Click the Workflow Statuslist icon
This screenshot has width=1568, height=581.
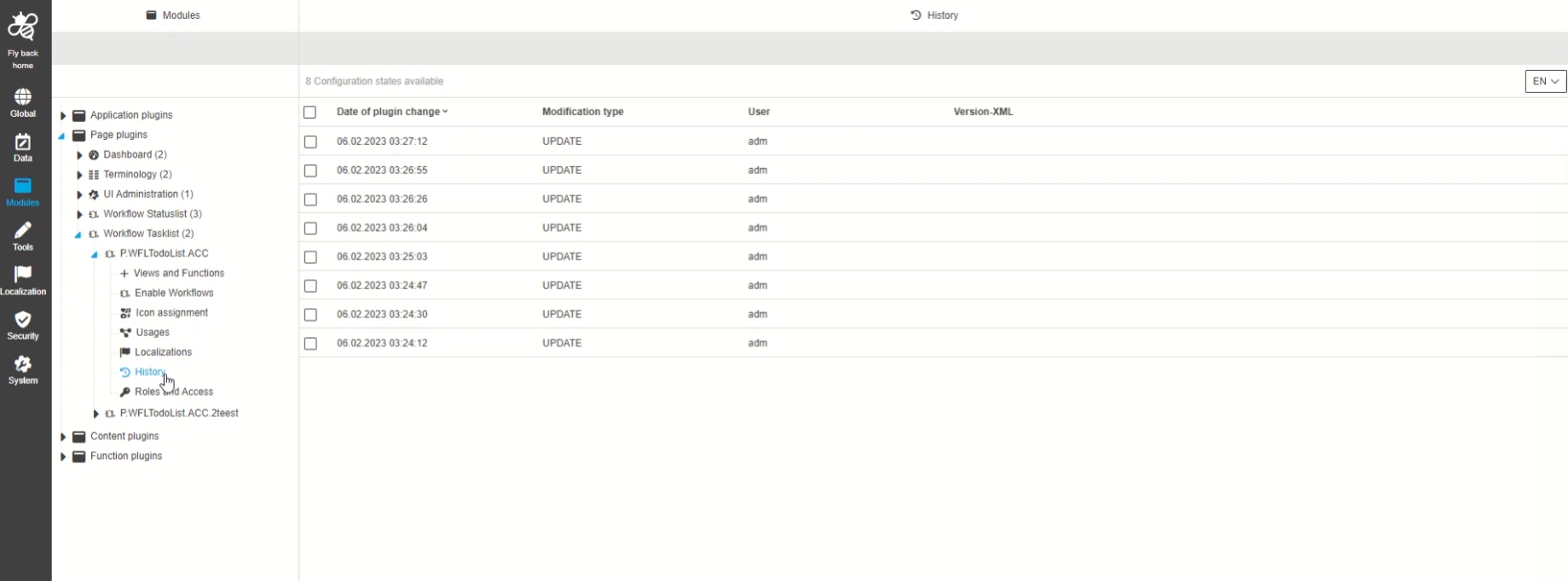point(94,214)
